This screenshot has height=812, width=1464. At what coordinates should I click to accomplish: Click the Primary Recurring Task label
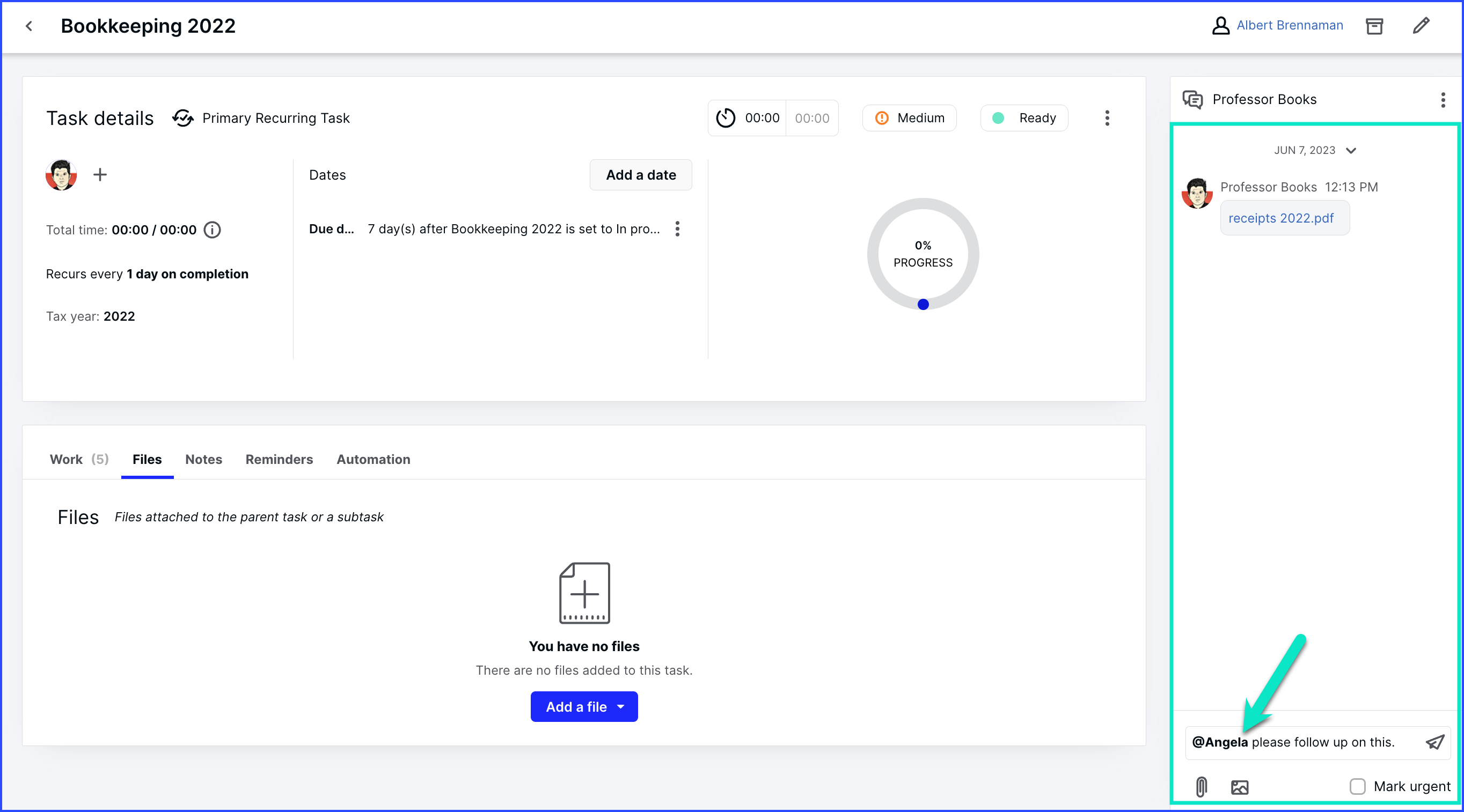coord(276,118)
